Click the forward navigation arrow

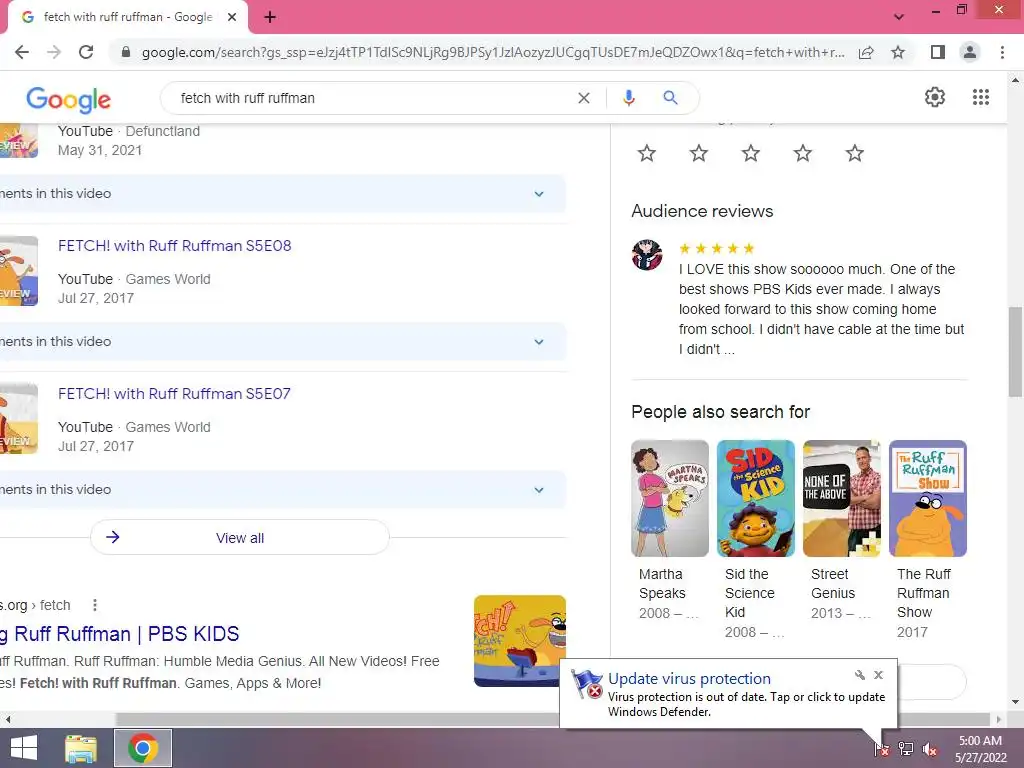[54, 52]
